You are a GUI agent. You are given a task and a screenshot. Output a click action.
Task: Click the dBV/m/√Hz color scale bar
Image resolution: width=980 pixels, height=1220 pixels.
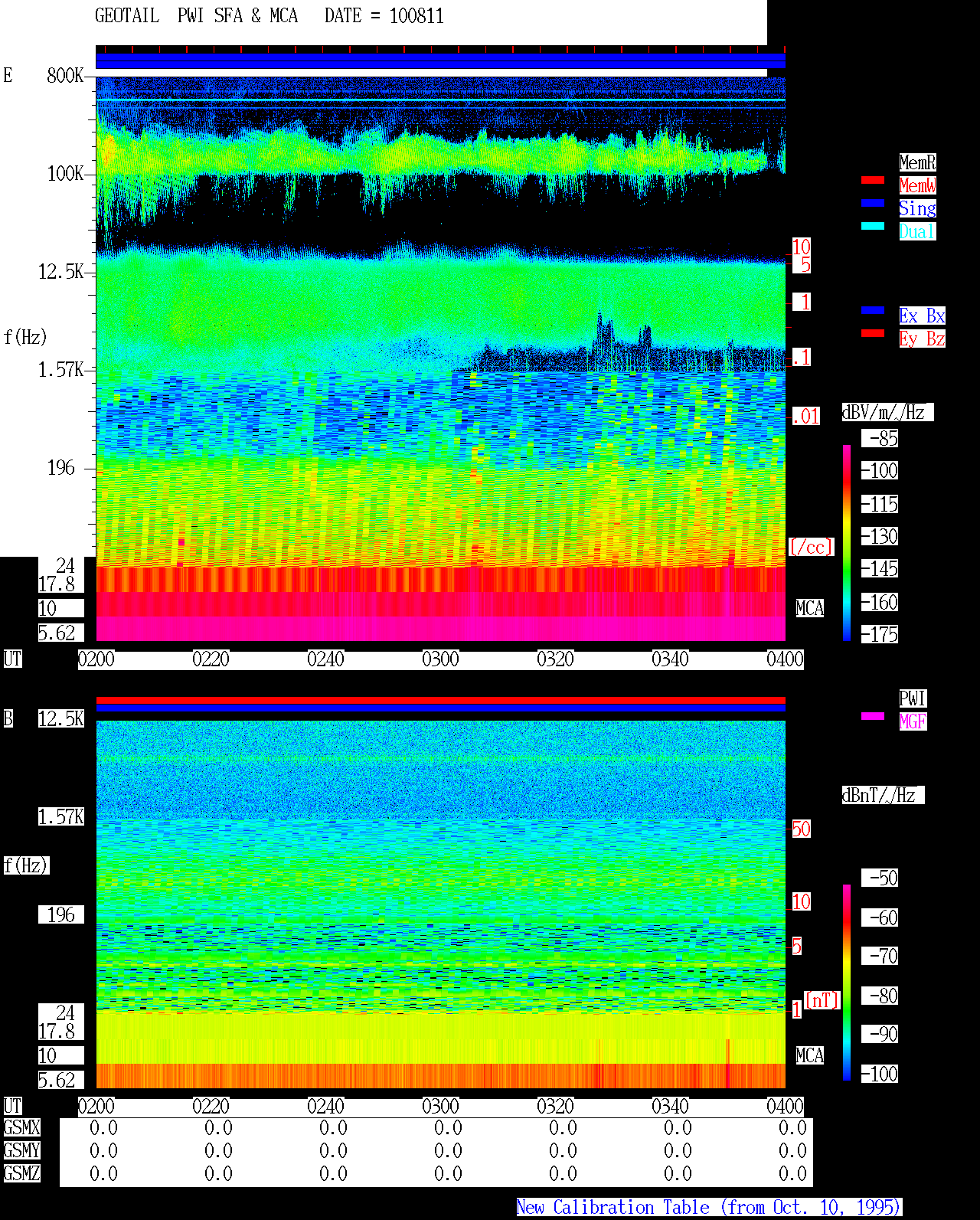[x=847, y=542]
